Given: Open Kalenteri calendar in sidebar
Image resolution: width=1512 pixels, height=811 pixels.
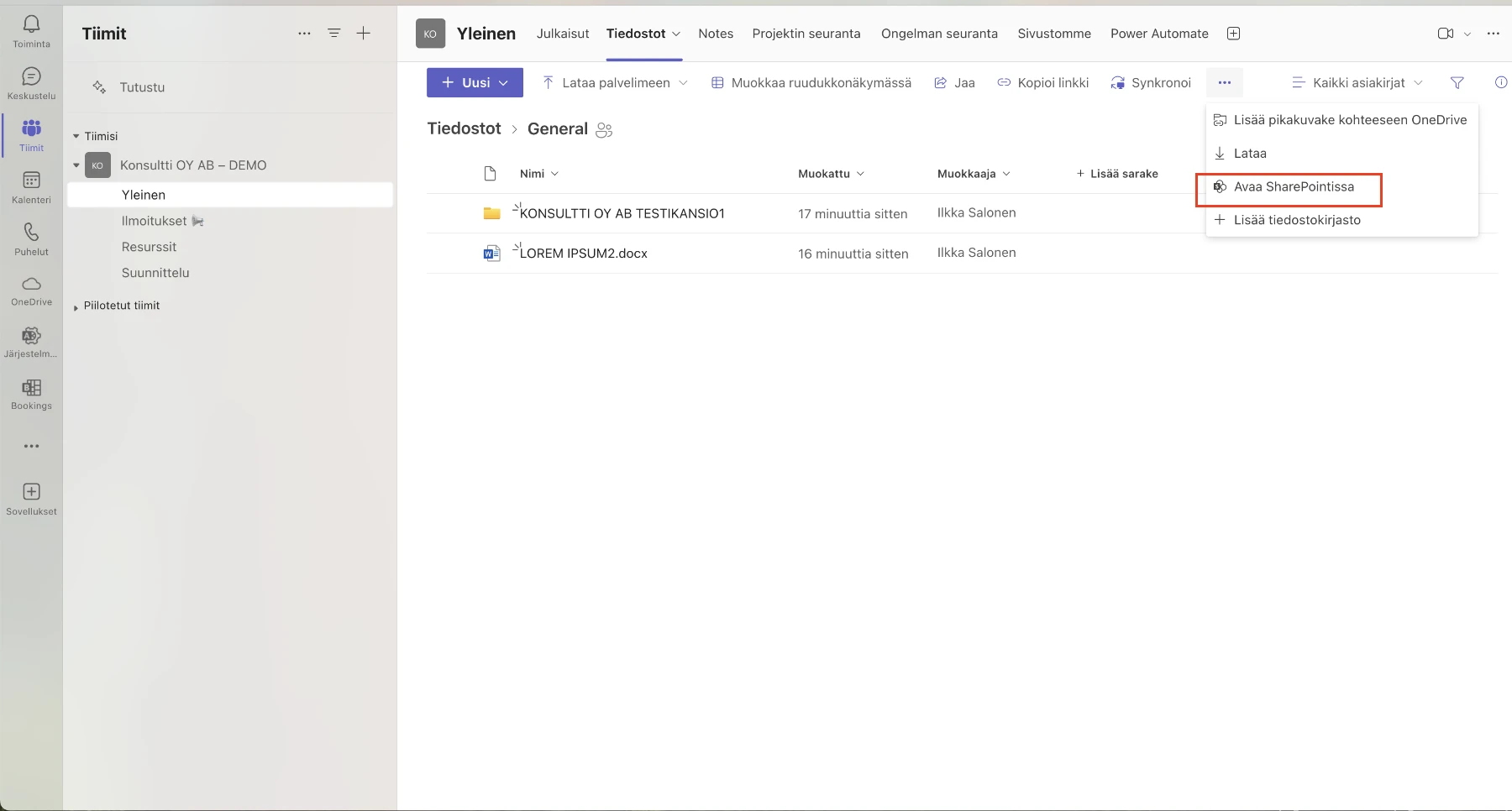Looking at the screenshot, I should tap(31, 187).
